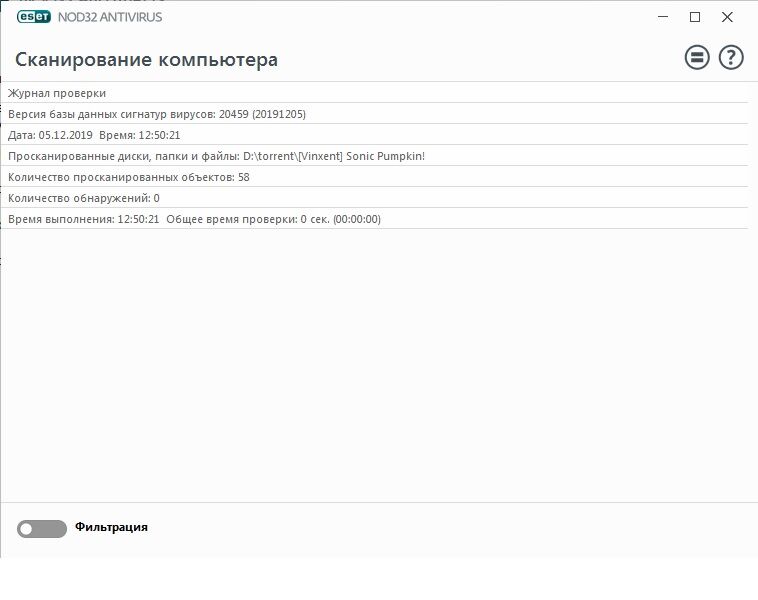The image size is (758, 600).
Task: Select the Количество обнаружений: 0 row
Action: [x=84, y=198]
